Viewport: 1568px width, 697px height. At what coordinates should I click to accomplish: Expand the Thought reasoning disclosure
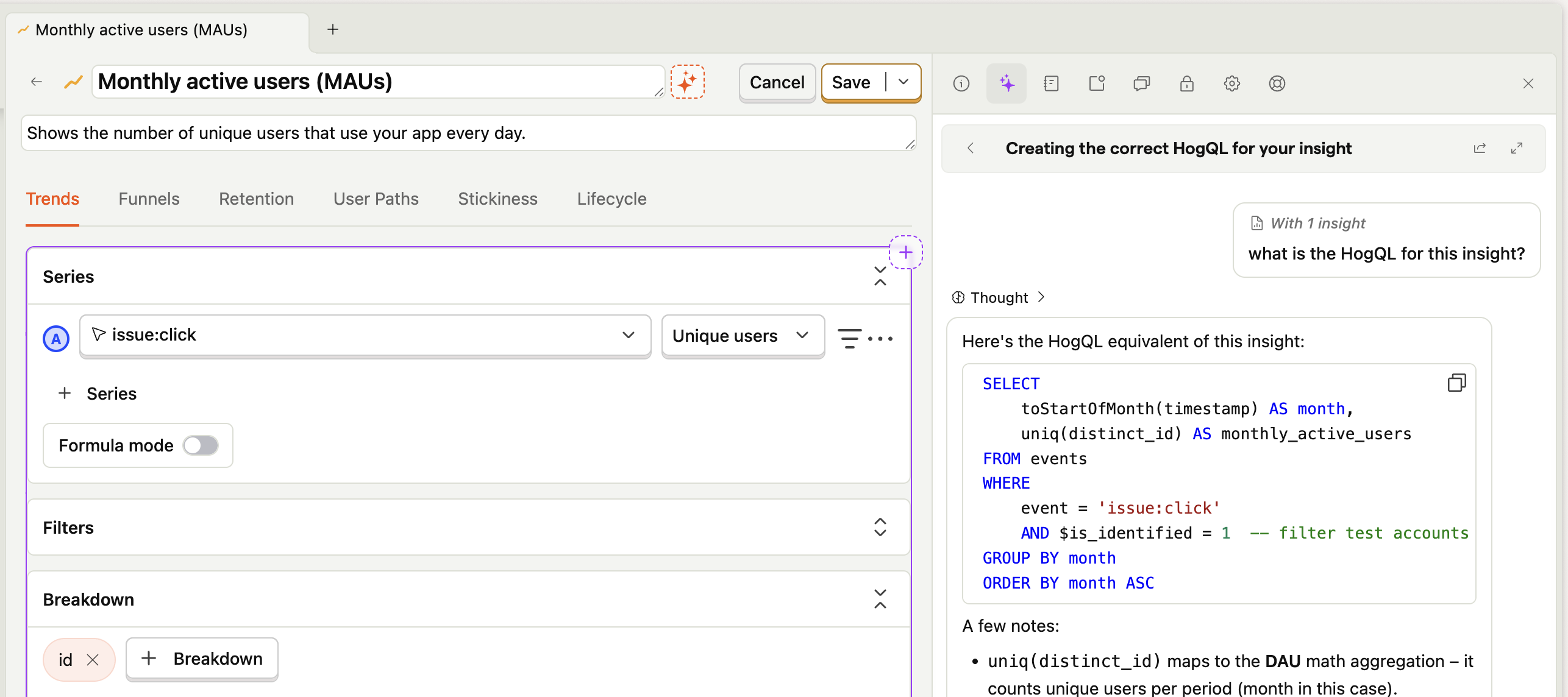999,297
